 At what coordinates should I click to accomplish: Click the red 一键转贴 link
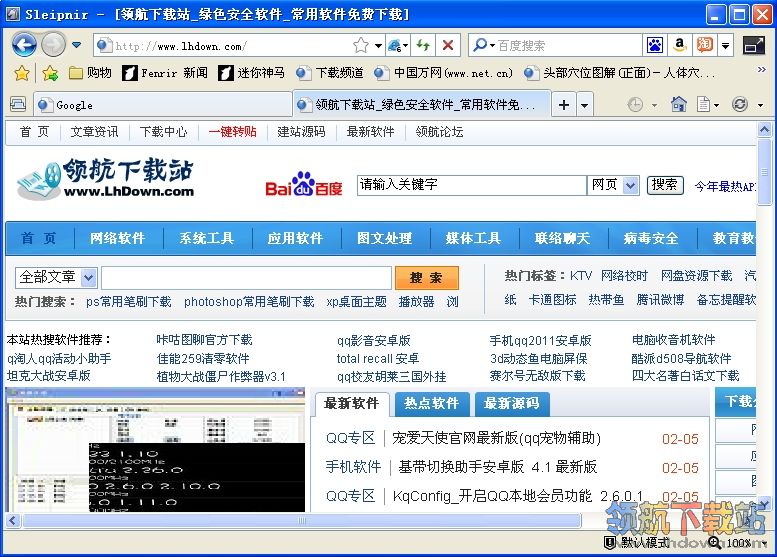tap(232, 132)
